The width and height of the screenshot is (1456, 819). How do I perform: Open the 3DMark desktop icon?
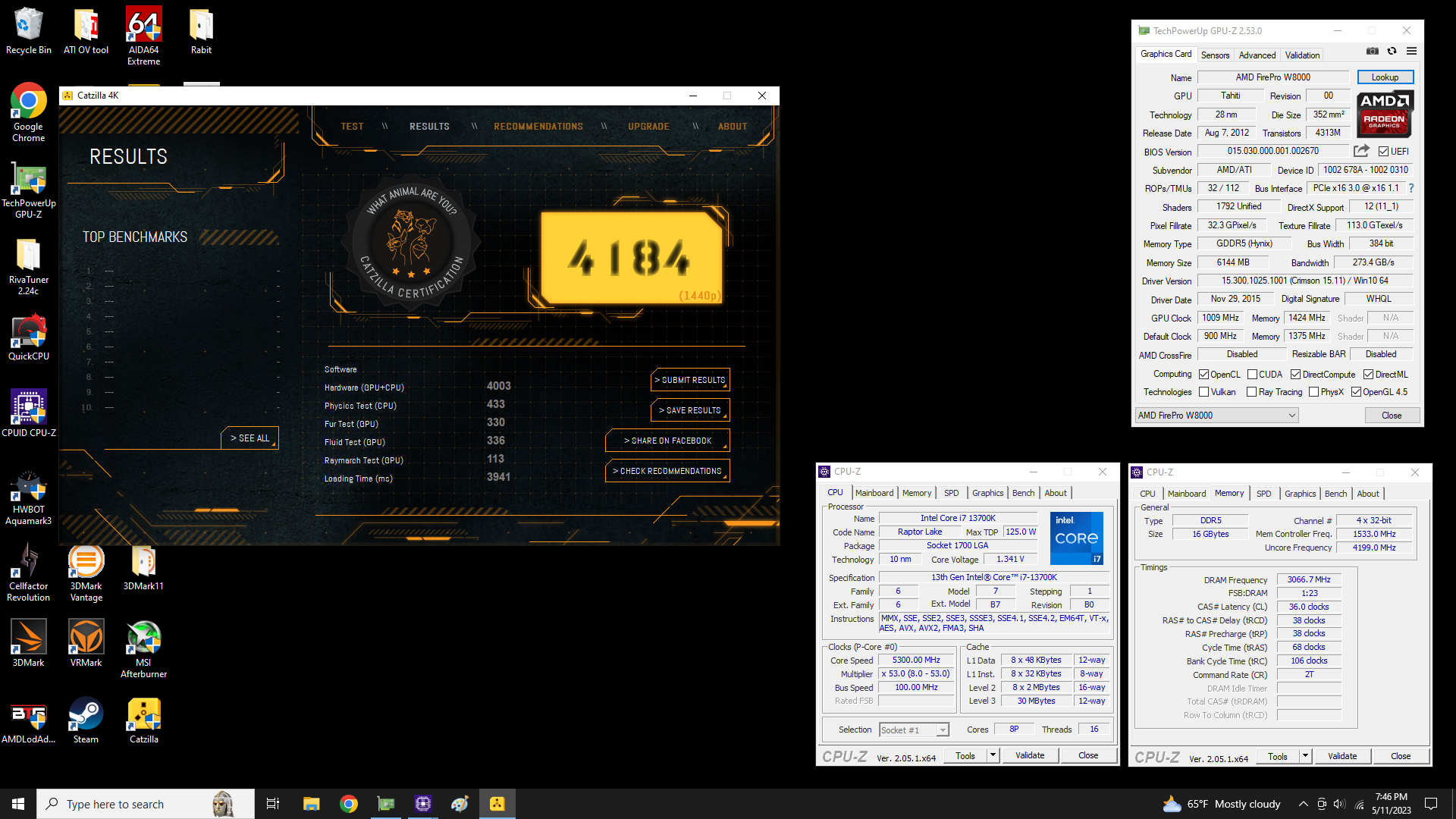tap(29, 643)
